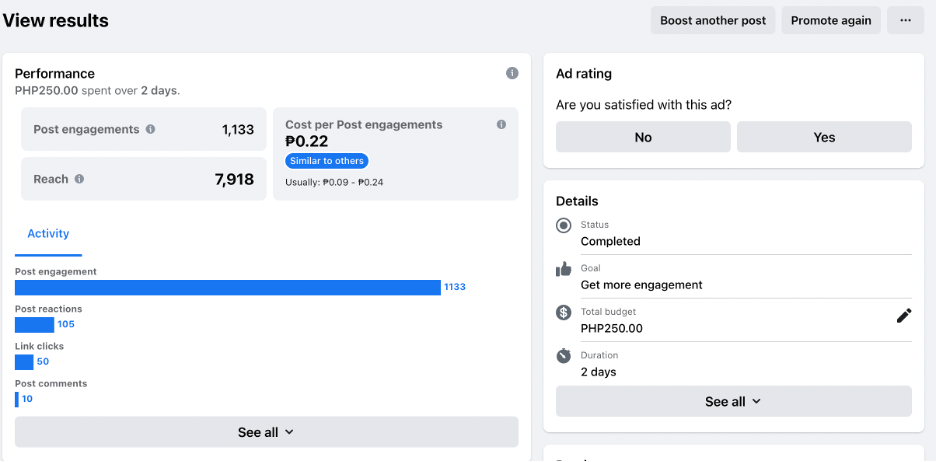Click the Performance info icon
The height and width of the screenshot is (462, 936).
512,73
